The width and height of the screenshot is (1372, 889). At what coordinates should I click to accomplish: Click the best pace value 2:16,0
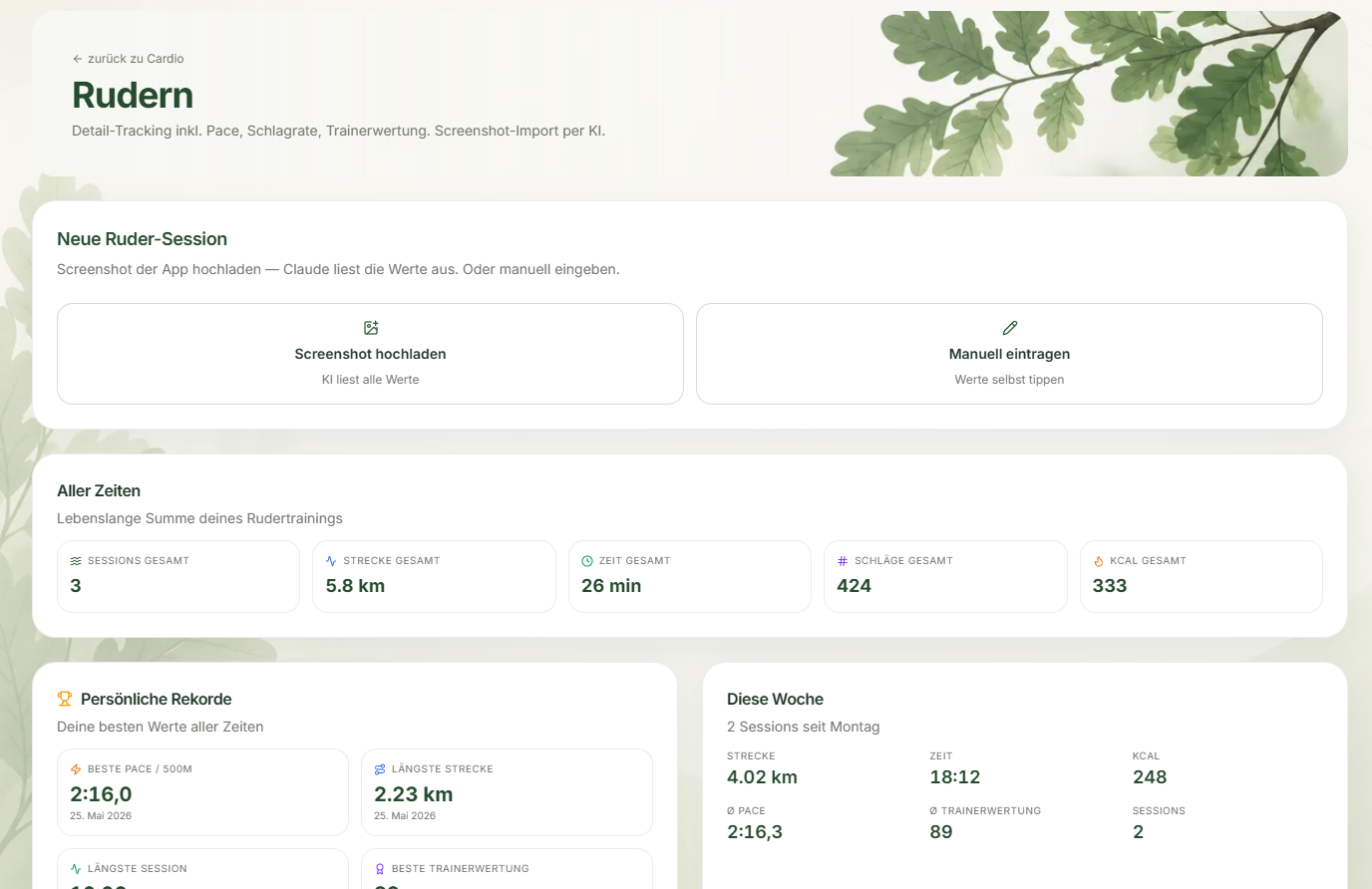[101, 794]
